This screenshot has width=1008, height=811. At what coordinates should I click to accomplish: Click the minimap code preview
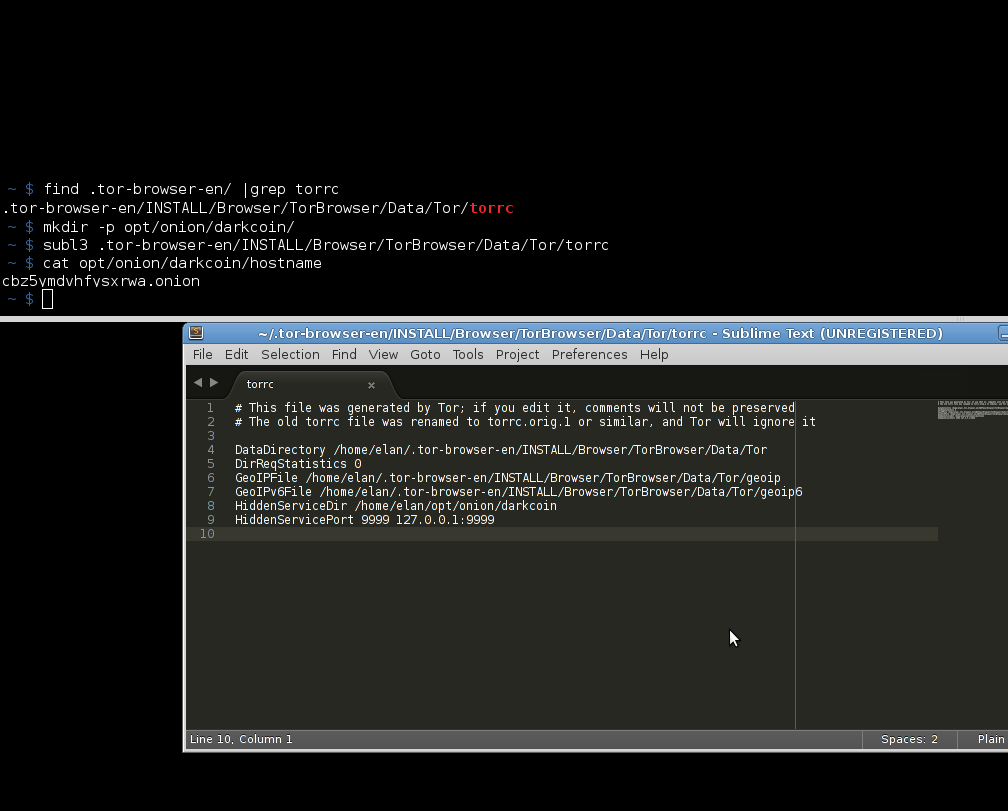[x=972, y=409]
